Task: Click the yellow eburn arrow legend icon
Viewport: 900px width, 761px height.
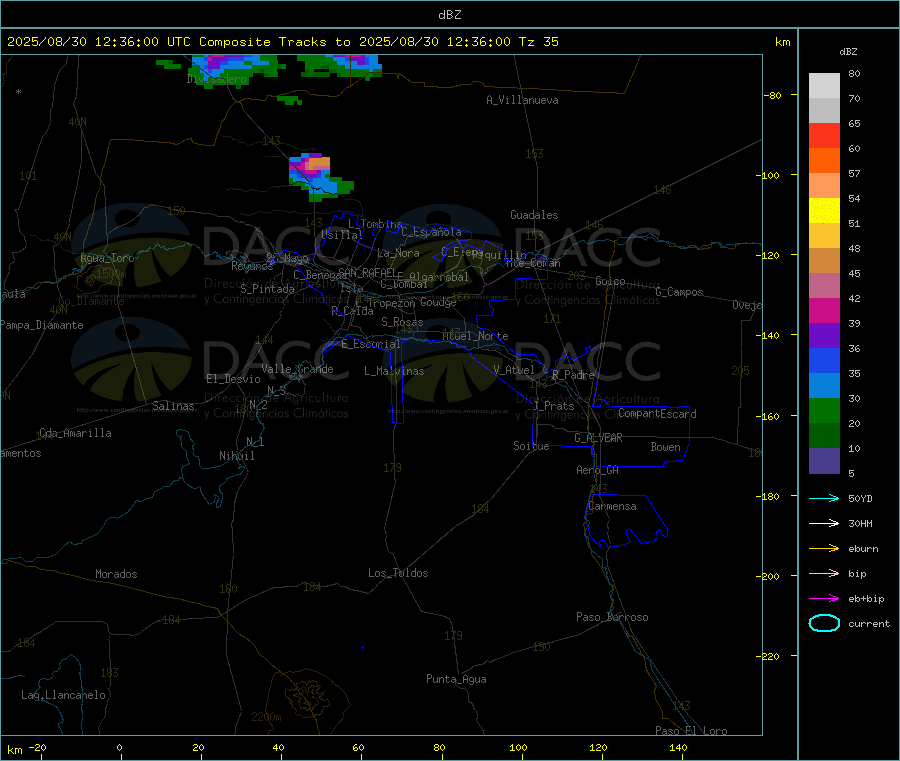Action: (x=824, y=548)
